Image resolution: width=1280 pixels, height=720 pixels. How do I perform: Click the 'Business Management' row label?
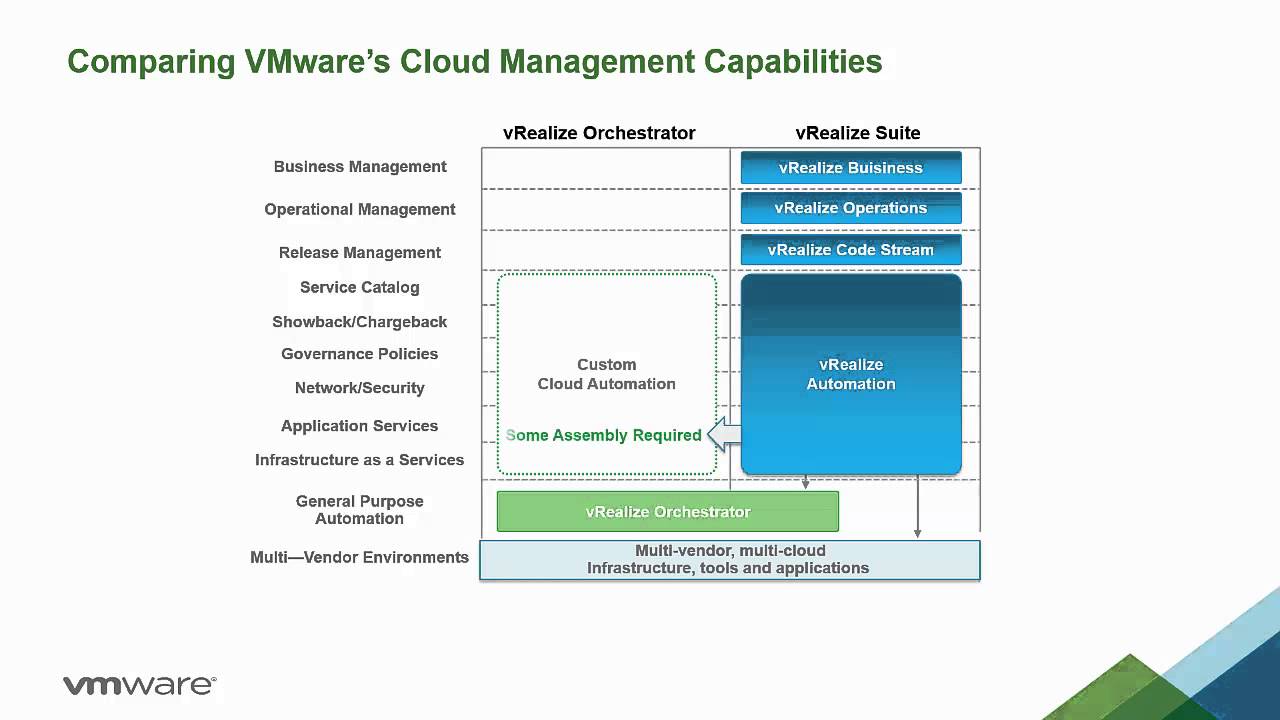coord(360,167)
